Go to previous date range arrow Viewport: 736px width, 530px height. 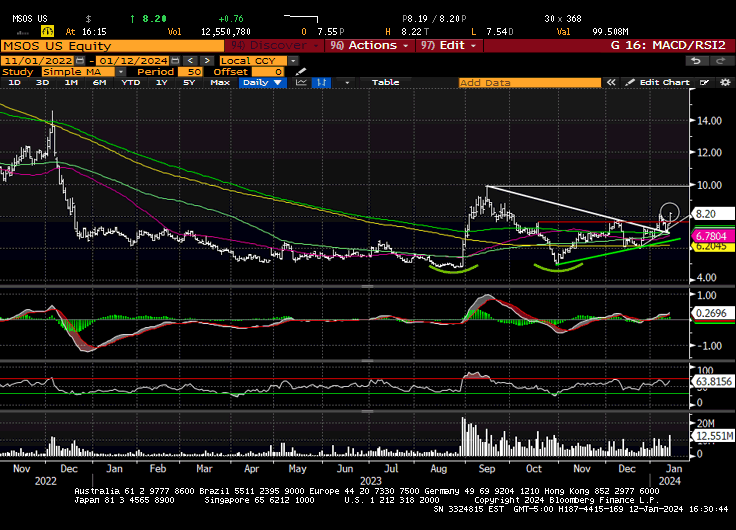click(190, 61)
